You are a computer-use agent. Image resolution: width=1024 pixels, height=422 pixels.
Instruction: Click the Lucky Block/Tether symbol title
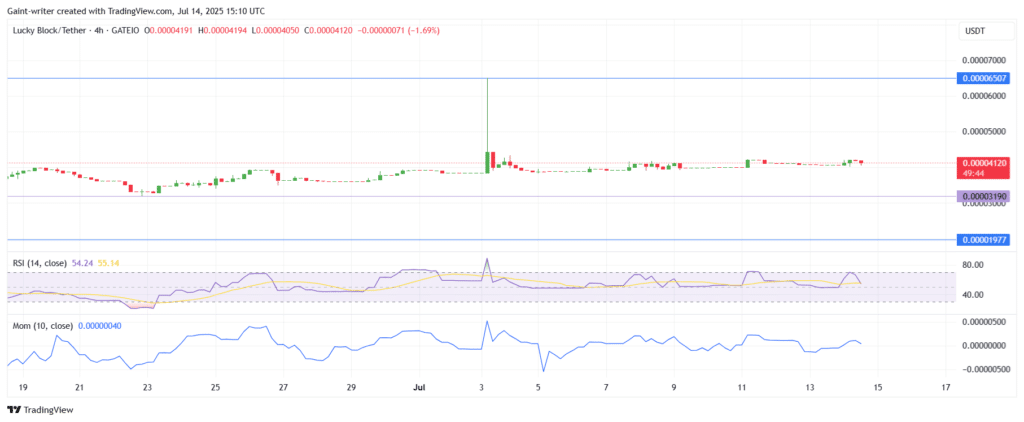tap(48, 30)
